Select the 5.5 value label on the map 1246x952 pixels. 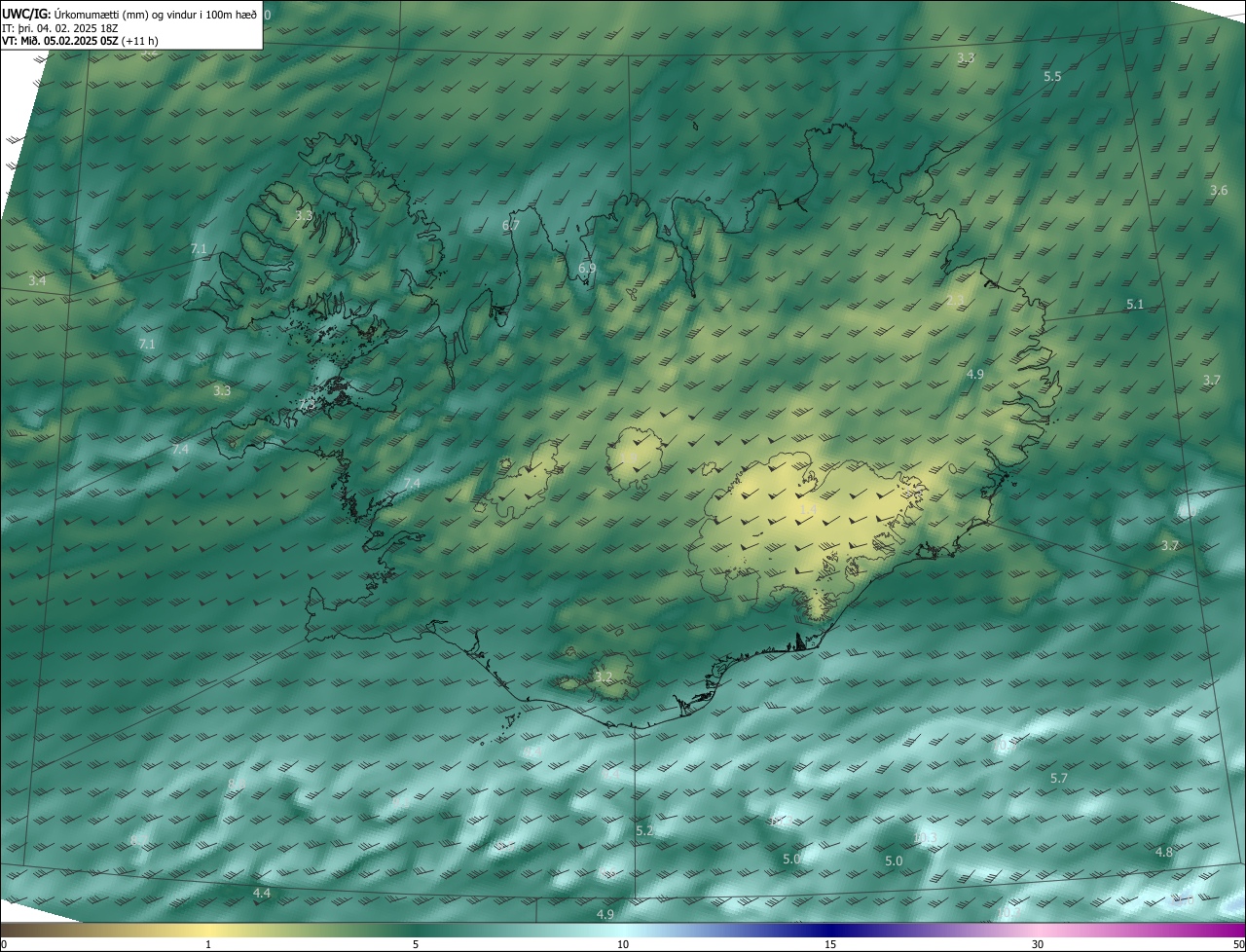pyautogui.click(x=1052, y=76)
